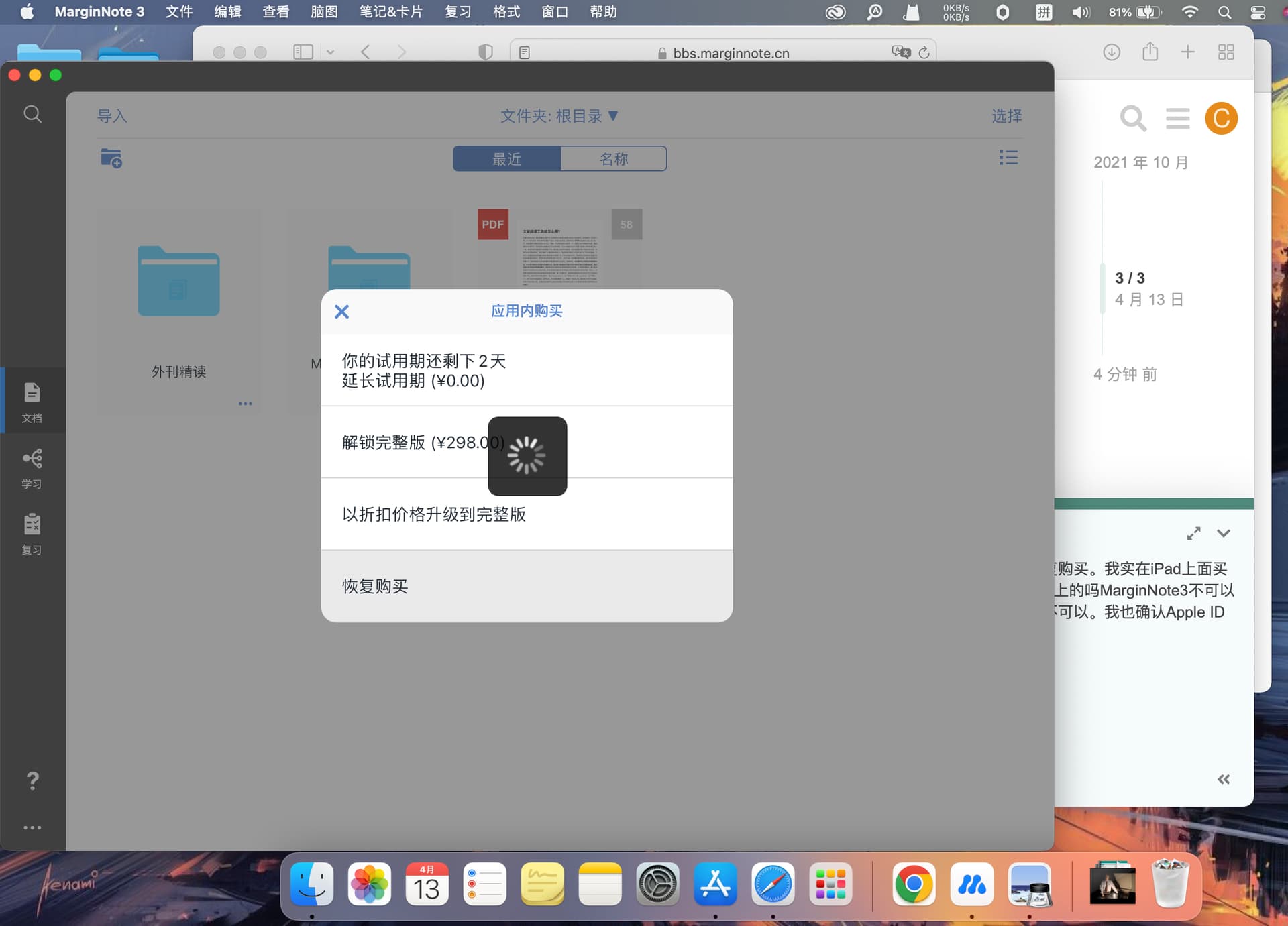The height and width of the screenshot is (926, 1288).
Task: Open 笔记&卡片 menu in menu bar
Action: pos(391,12)
